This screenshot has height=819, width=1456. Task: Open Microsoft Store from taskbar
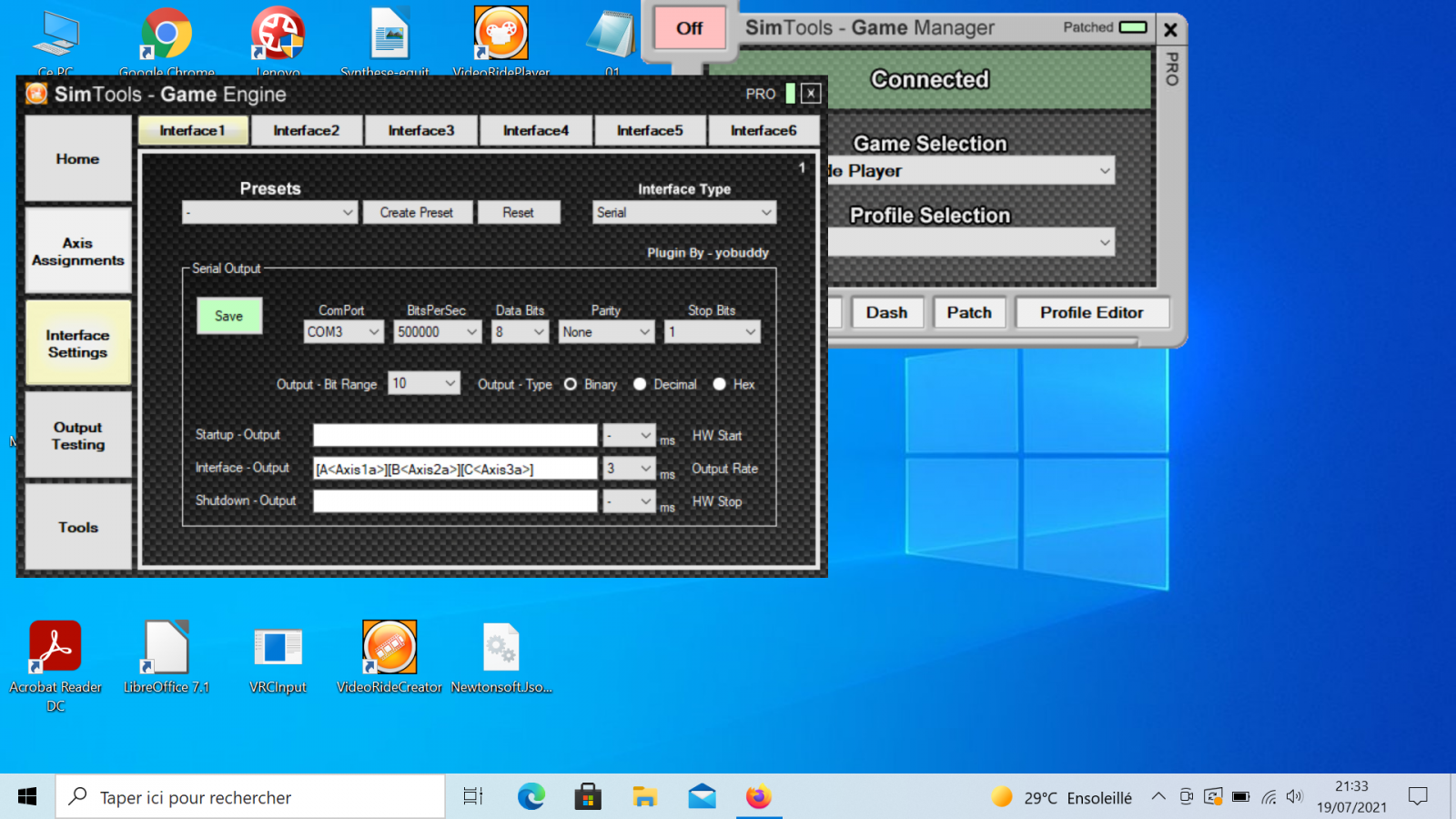[x=588, y=797]
